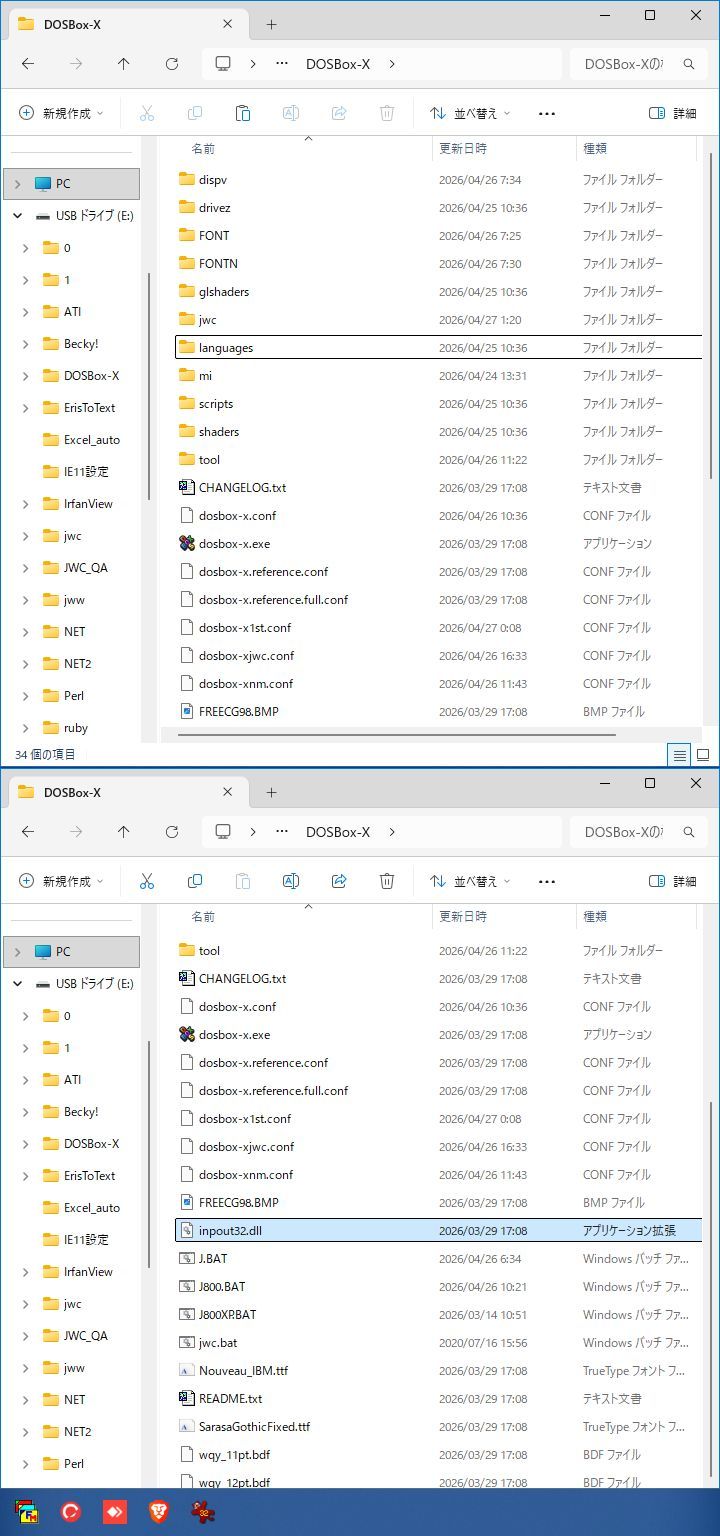Viewport: 720px width, 1536px height.
Task: Open the 並べ替え sort dropdown in lower window
Action: pyautogui.click(x=470, y=881)
